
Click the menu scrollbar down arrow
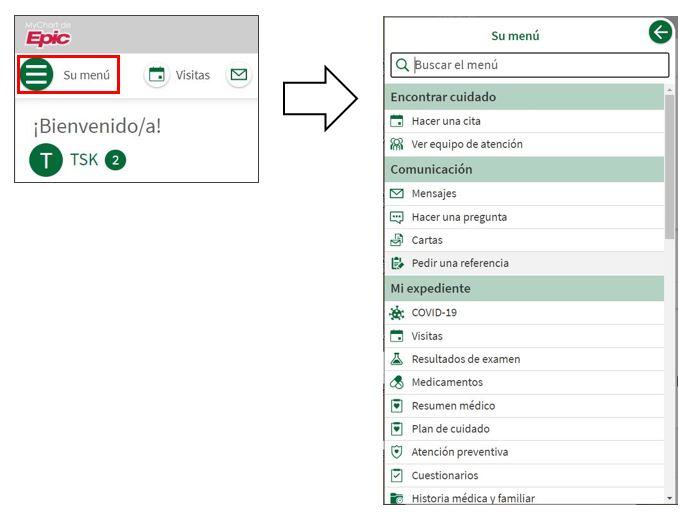pos(669,498)
